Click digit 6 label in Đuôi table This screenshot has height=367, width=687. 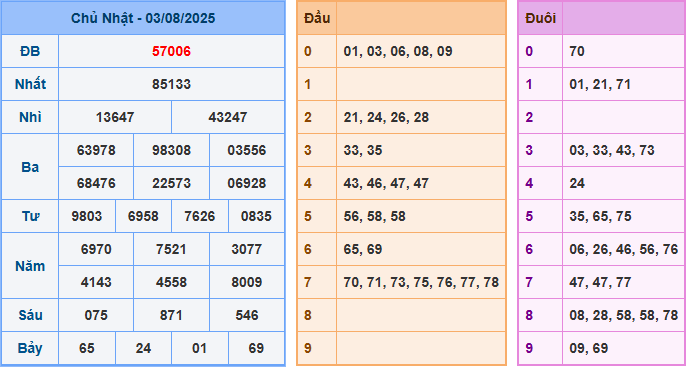coord(529,249)
